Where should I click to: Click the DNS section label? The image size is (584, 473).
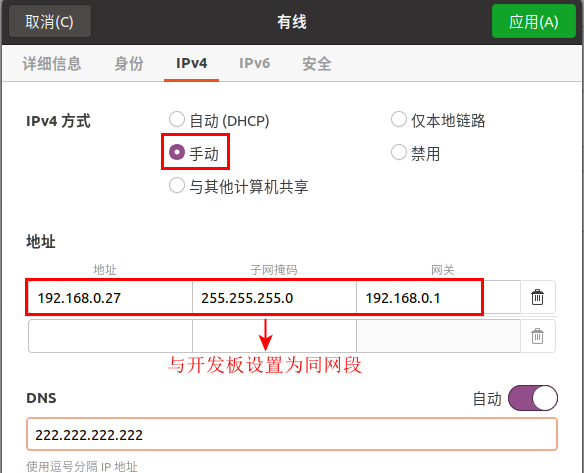[41, 398]
